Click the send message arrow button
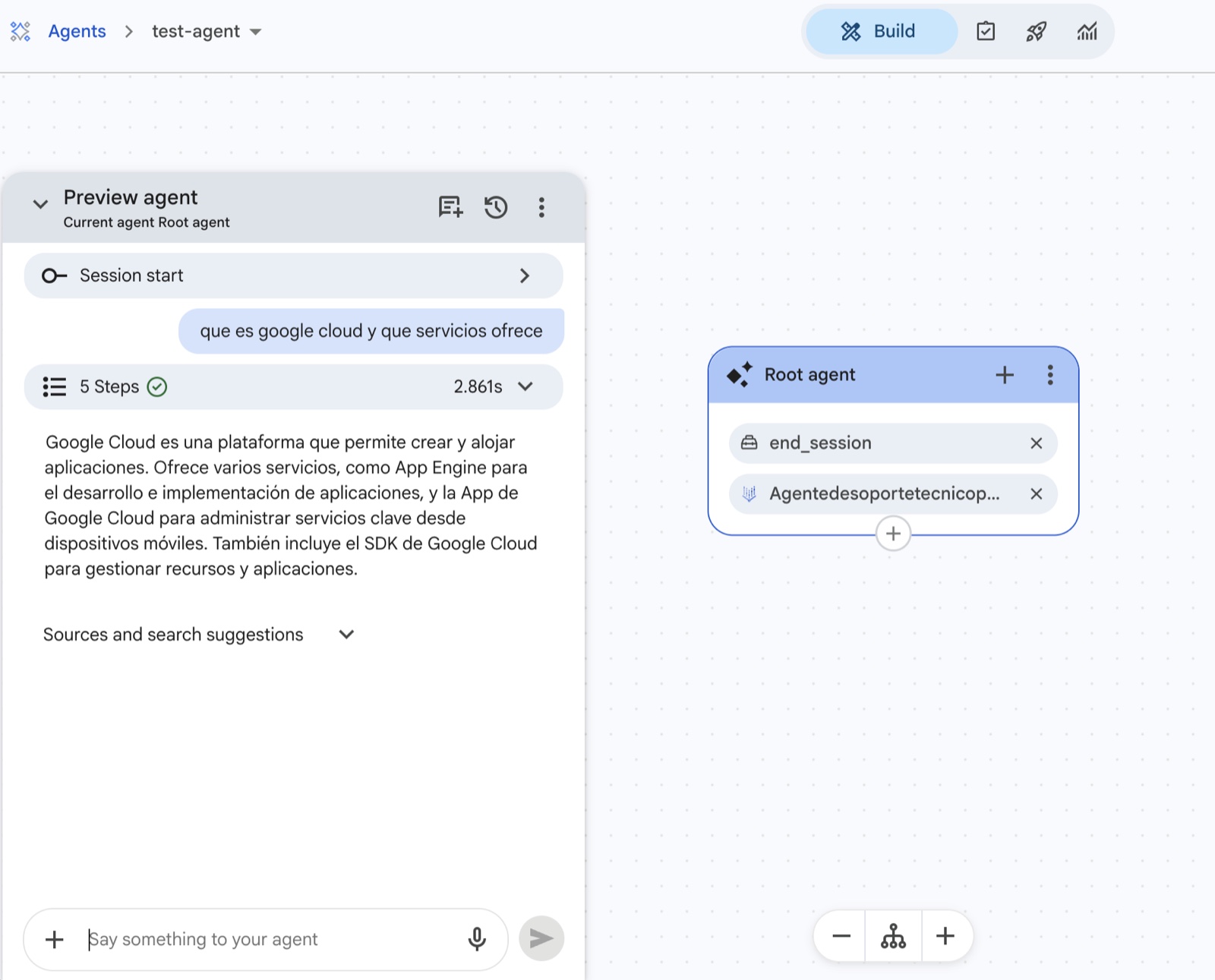 pos(541,938)
